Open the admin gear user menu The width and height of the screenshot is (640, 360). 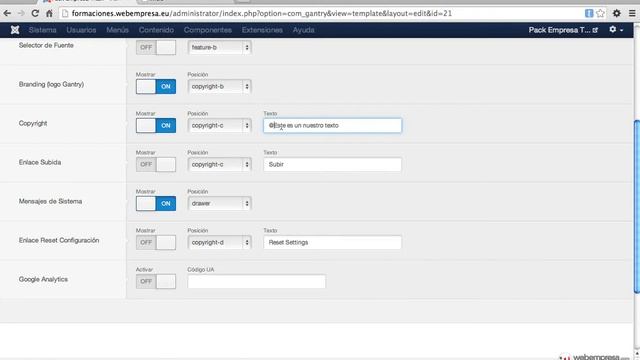pyautogui.click(x=616, y=30)
